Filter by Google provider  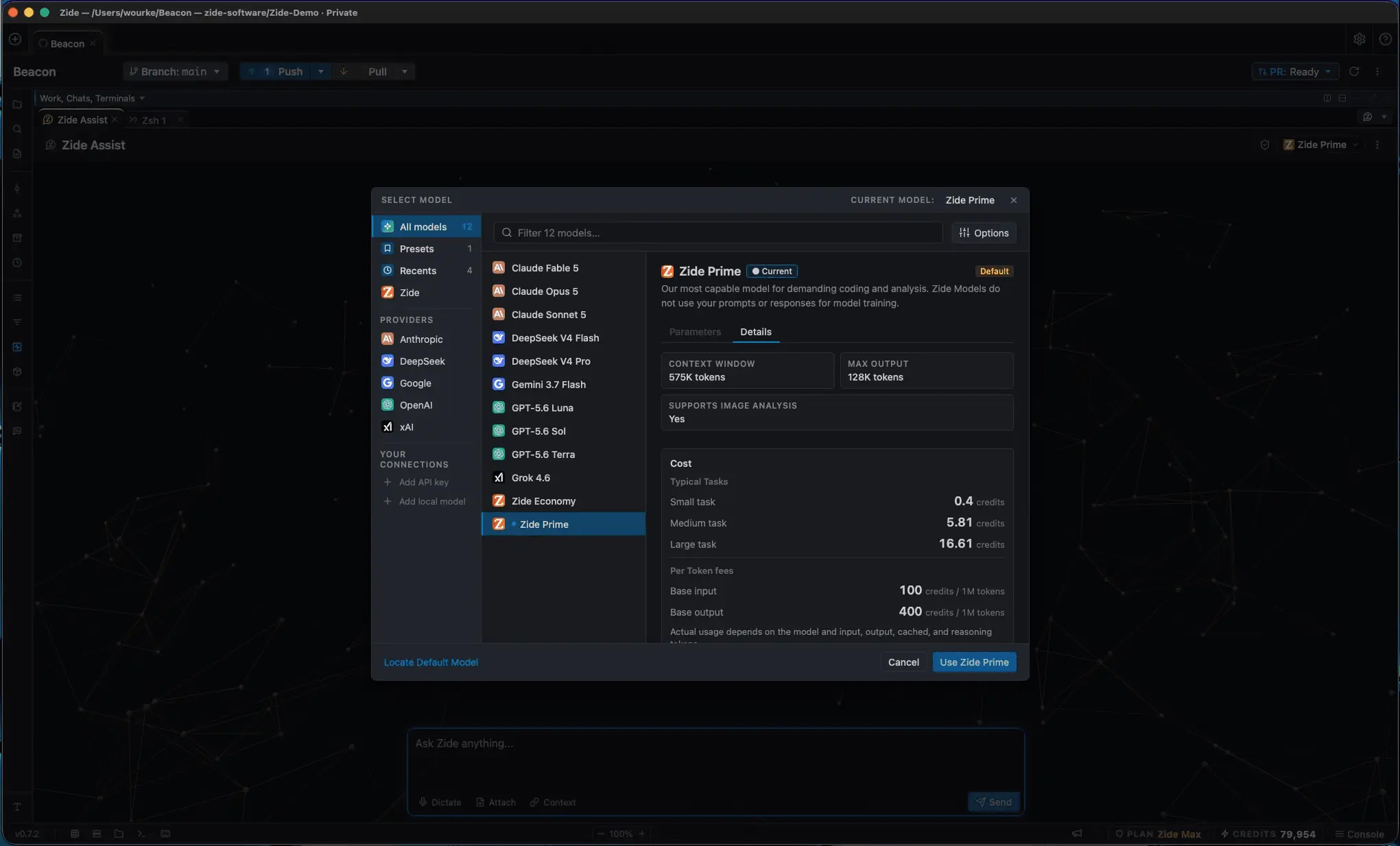(426, 383)
